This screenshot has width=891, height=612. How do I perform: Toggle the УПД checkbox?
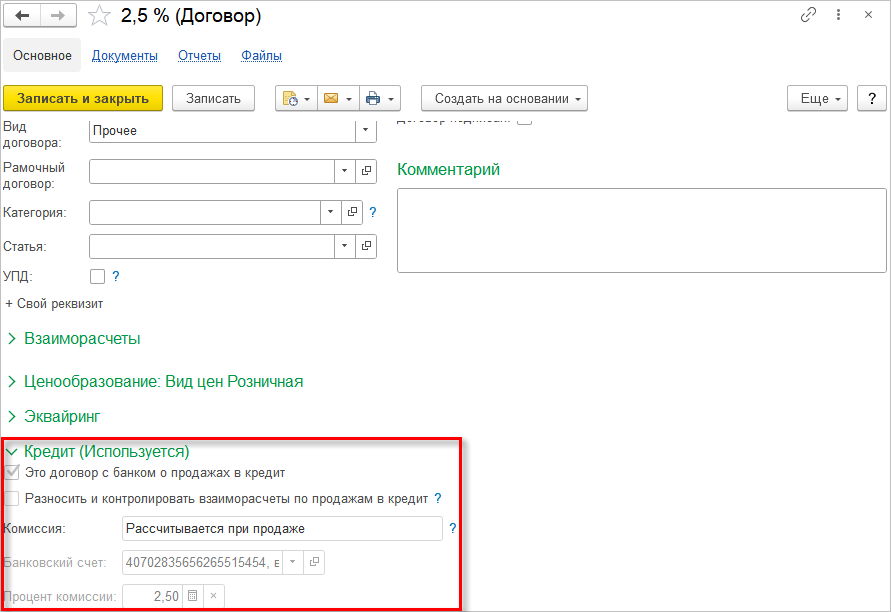click(x=98, y=276)
